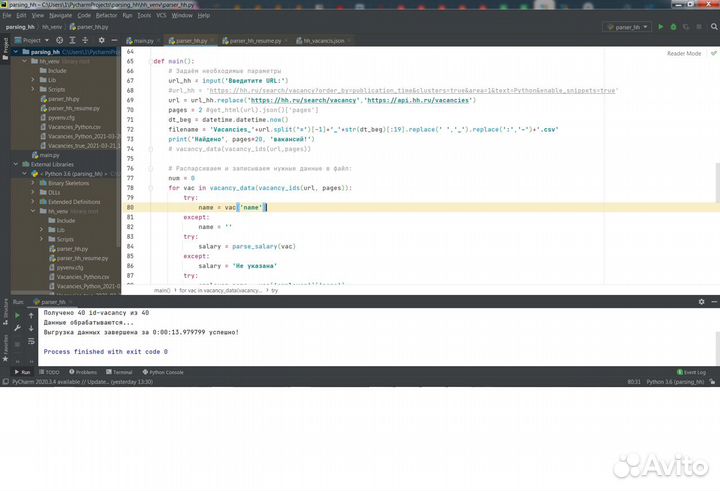
Task: Collapse the first hh_venv folder in the tree
Action: (x=25, y=61)
